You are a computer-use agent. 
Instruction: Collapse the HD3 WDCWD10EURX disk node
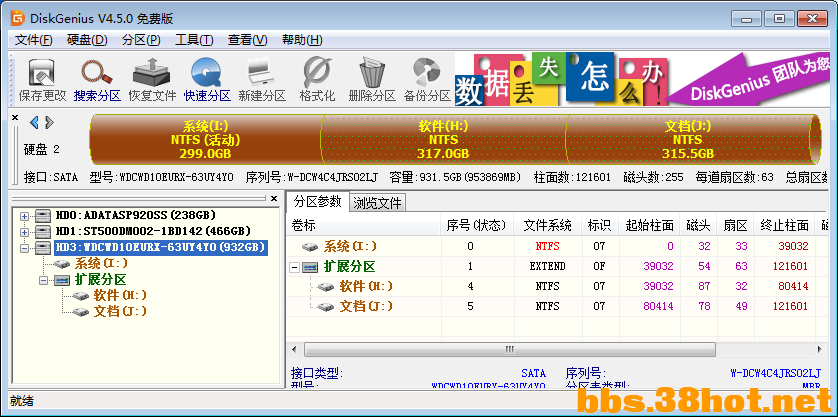24,248
